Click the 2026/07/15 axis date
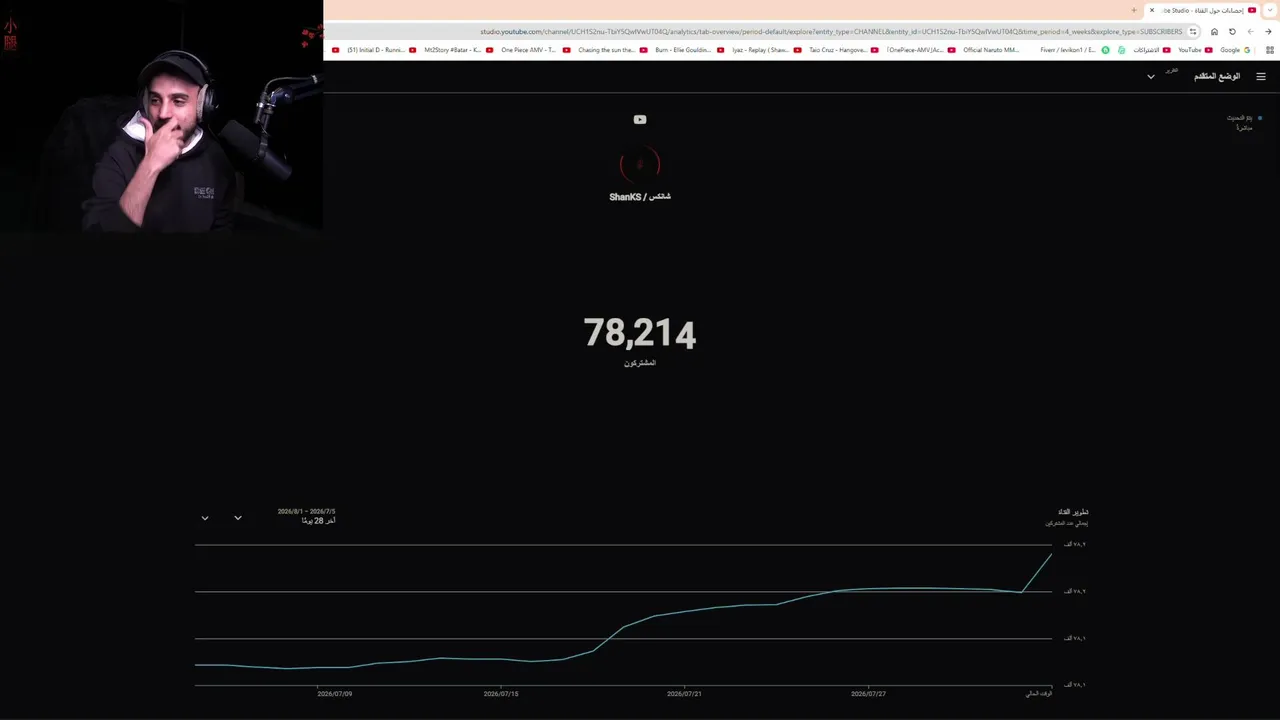 501,693
